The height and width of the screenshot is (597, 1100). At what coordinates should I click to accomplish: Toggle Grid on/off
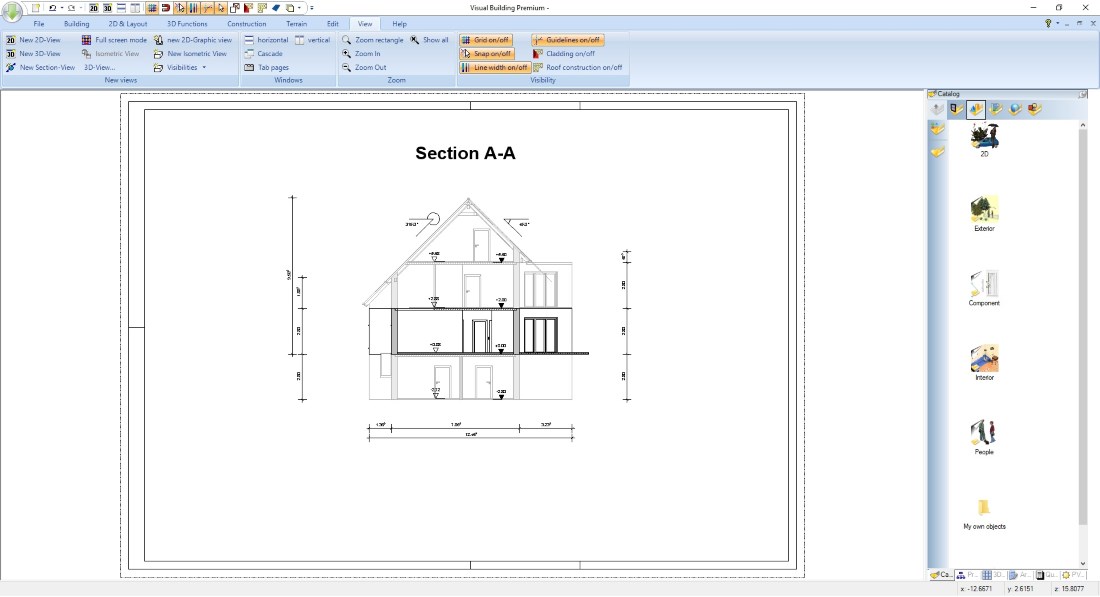coord(486,40)
